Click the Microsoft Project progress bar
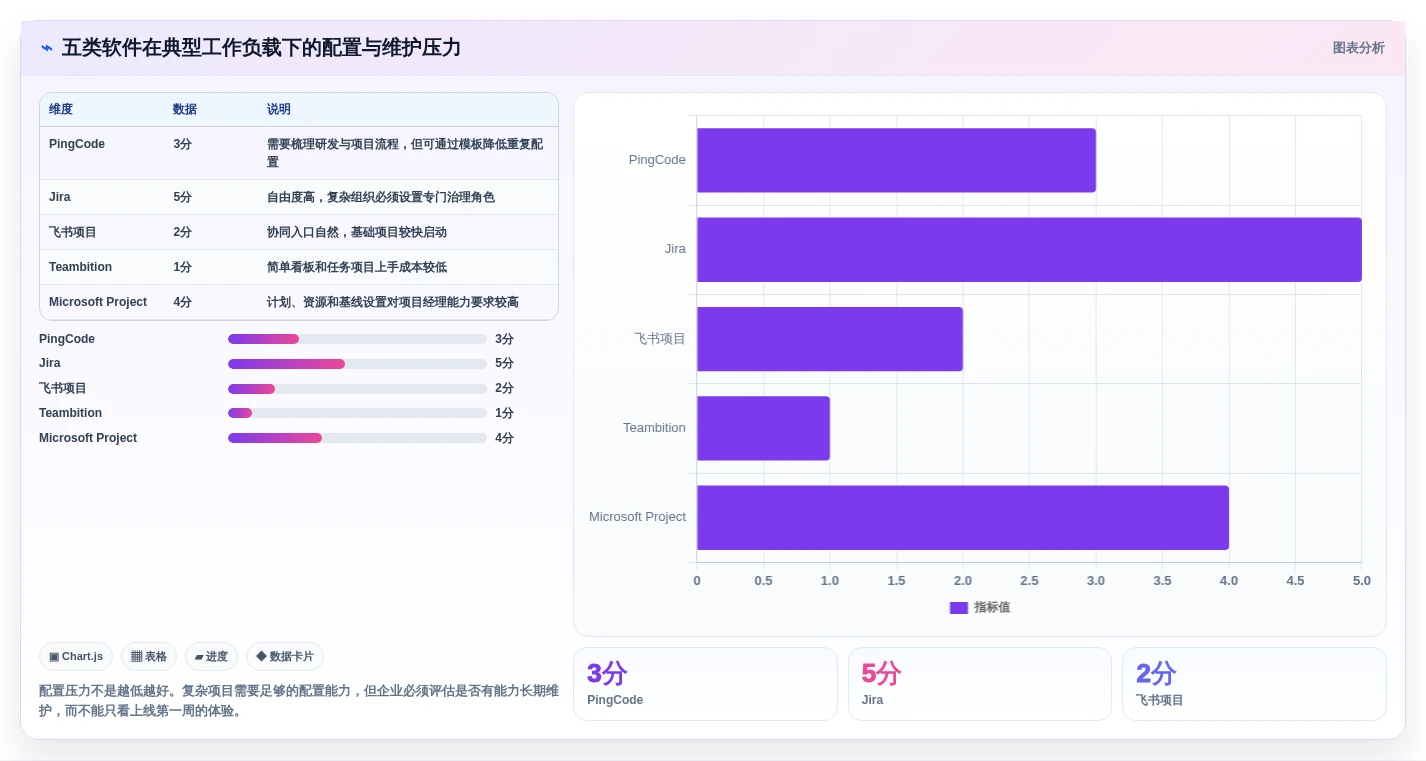The image size is (1426, 761). [357, 438]
